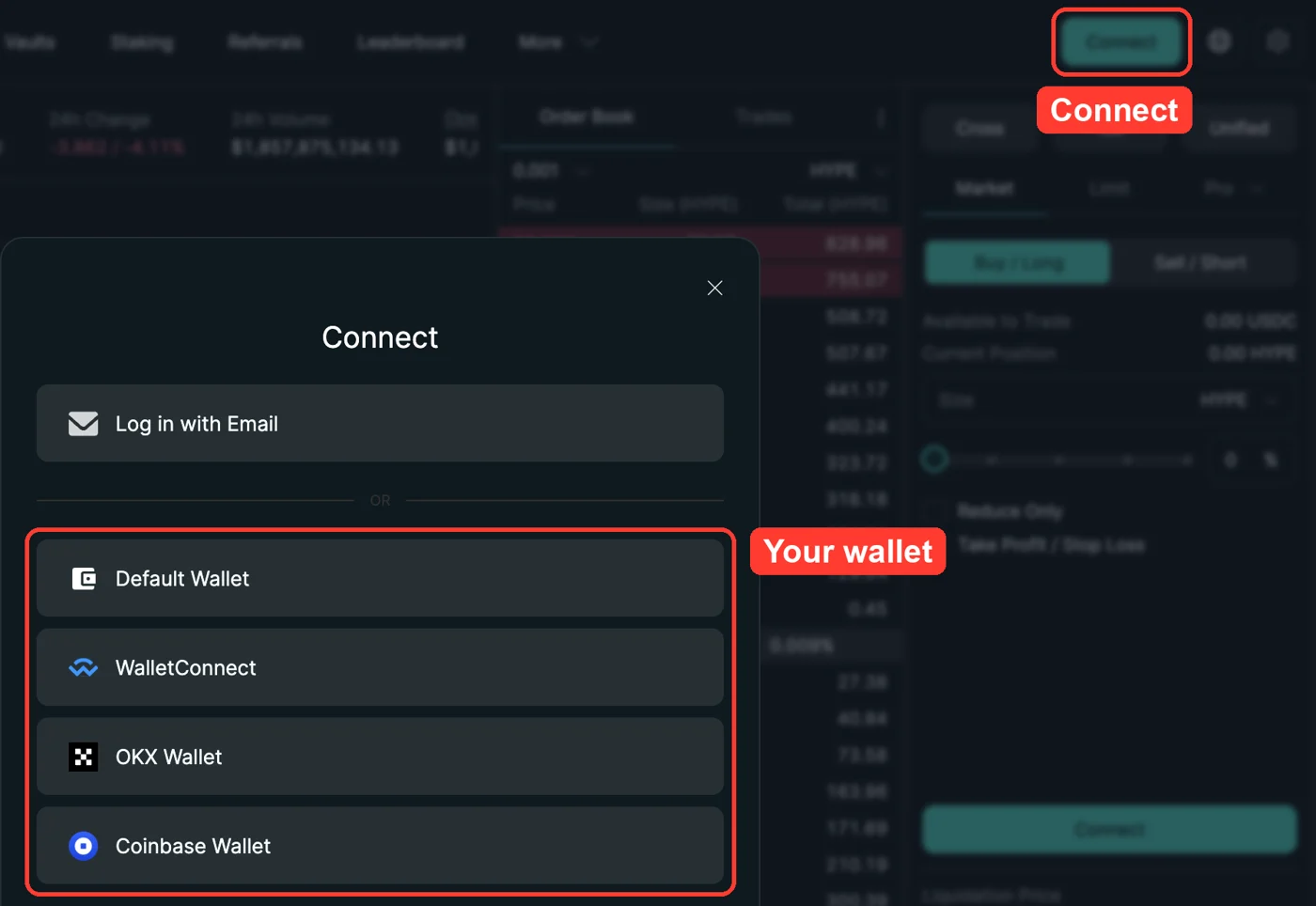Expand the More menu
This screenshot has width=1316, height=906.
point(557,42)
